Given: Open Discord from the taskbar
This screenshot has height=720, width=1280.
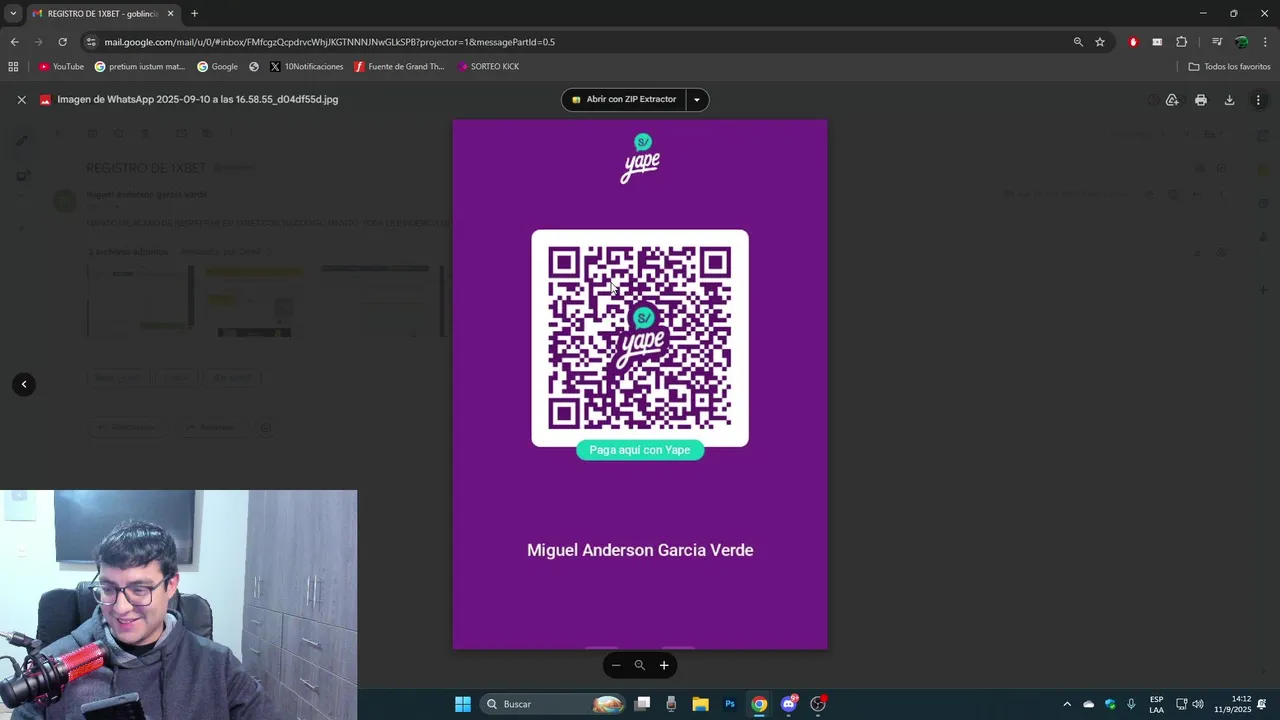Looking at the screenshot, I should click(789, 704).
